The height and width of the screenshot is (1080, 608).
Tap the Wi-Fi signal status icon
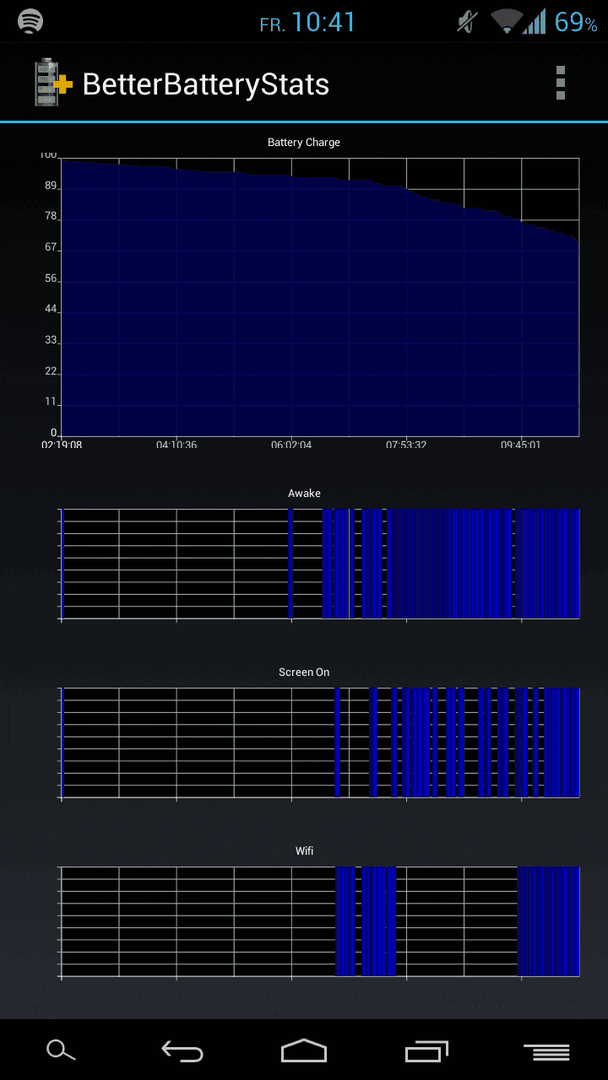click(x=505, y=22)
